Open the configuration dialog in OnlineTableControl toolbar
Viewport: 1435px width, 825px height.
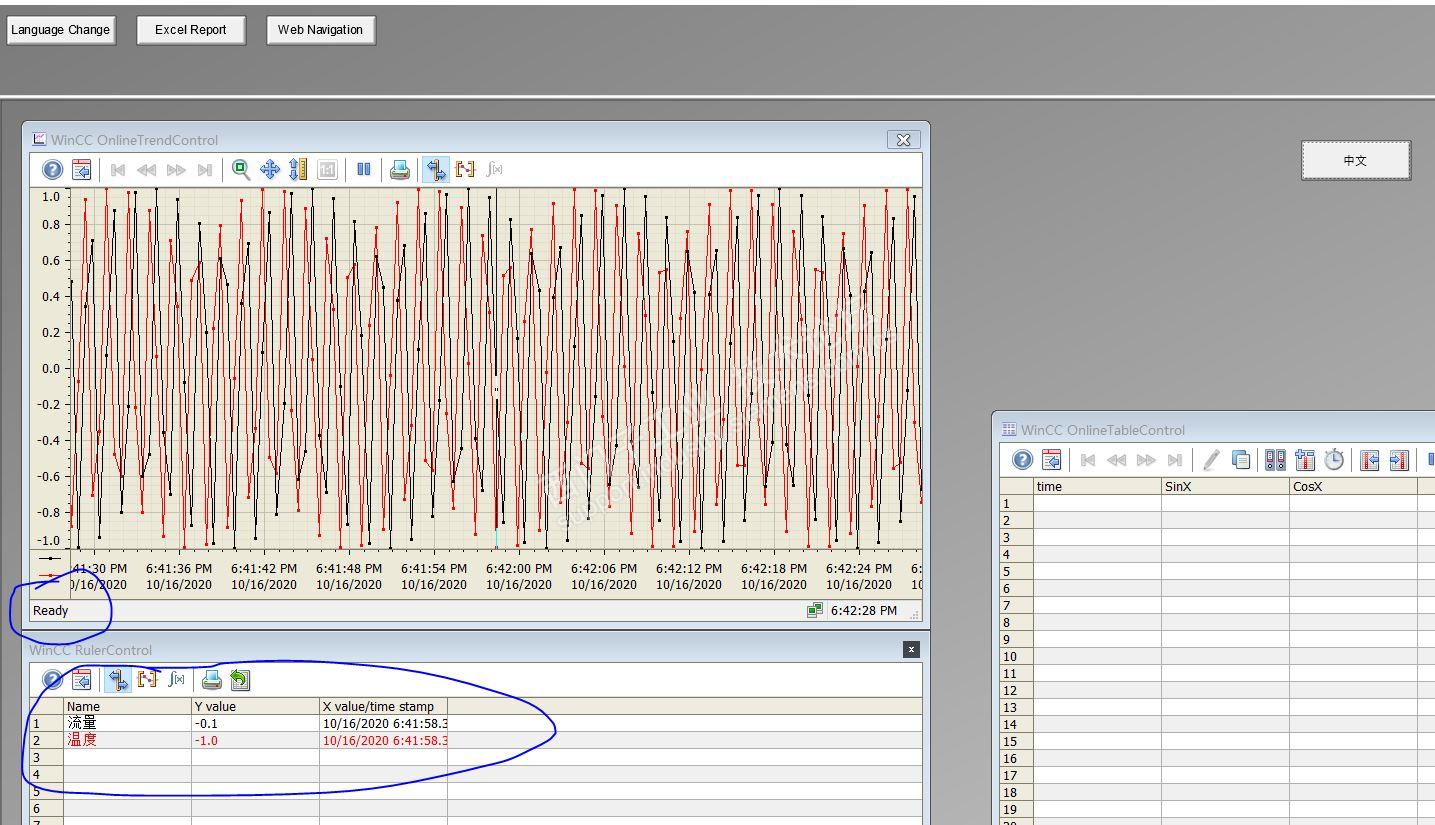coord(1051,460)
